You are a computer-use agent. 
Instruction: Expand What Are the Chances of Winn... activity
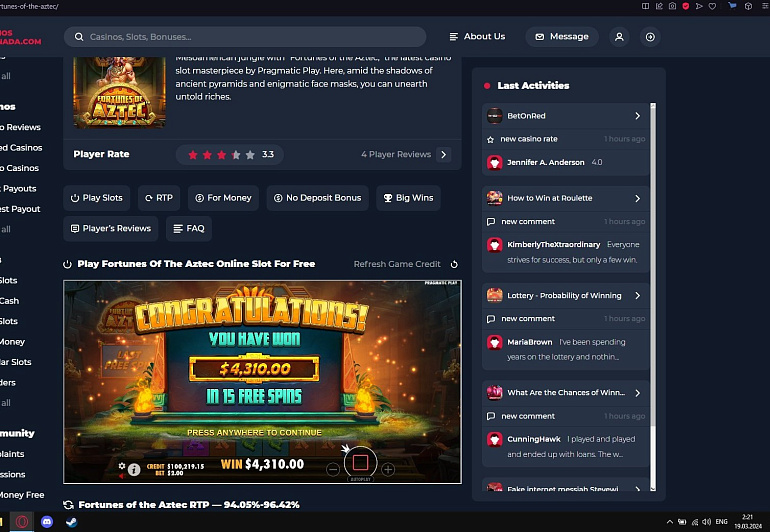tap(637, 393)
